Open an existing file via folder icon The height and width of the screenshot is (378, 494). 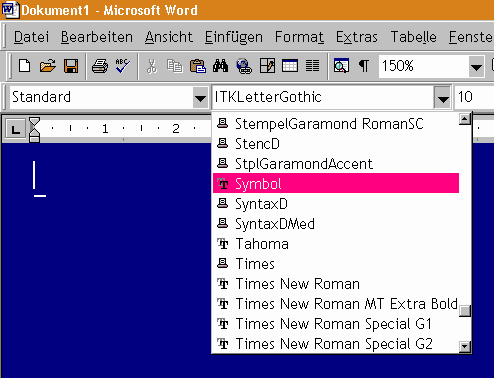[x=48, y=66]
